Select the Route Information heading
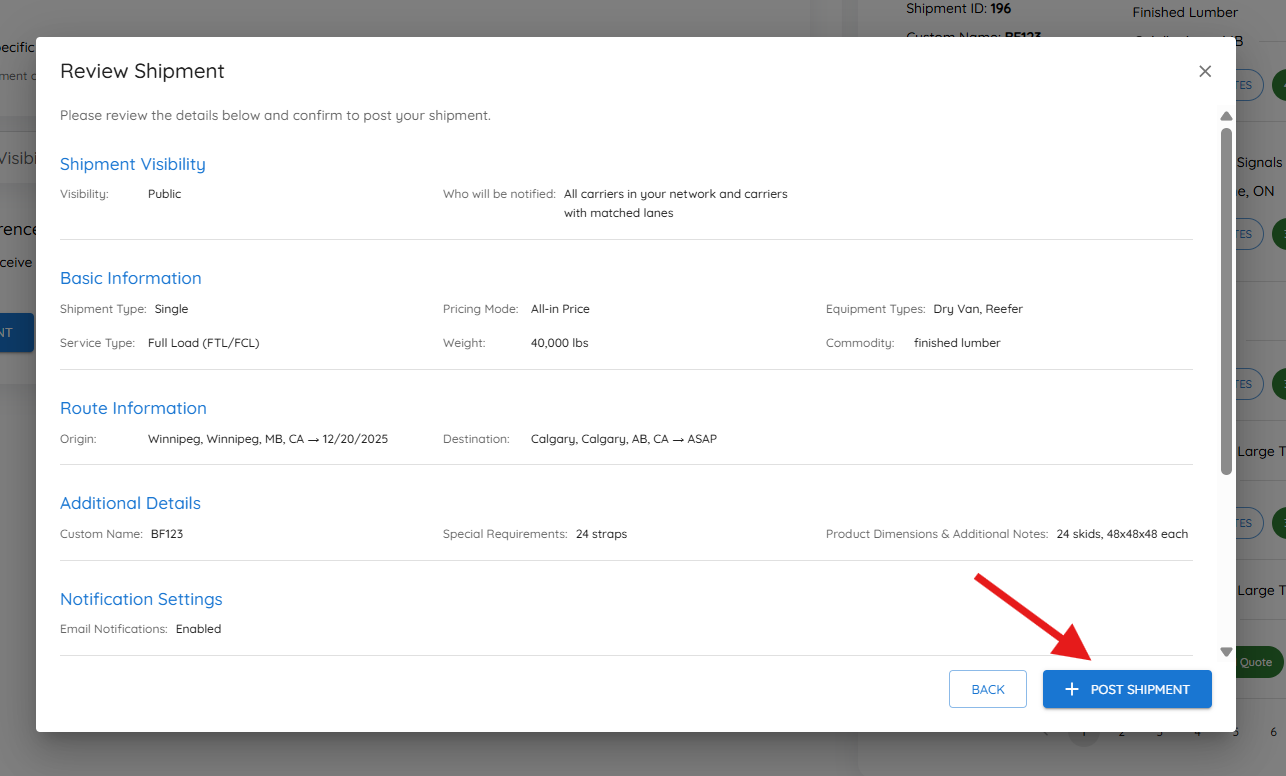The height and width of the screenshot is (776, 1286). coord(133,408)
